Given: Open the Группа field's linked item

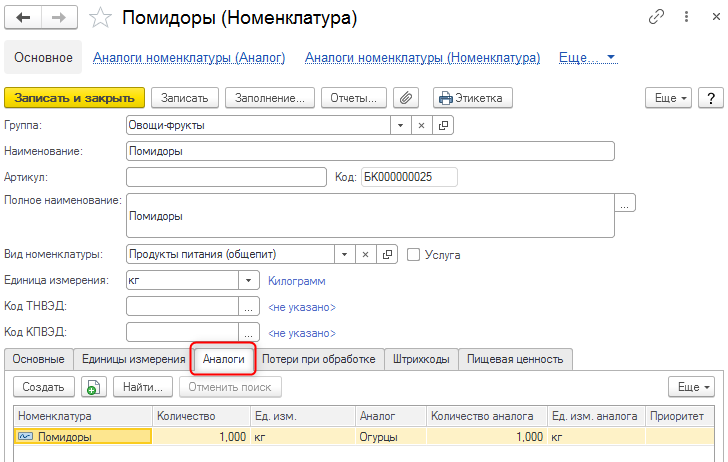Looking at the screenshot, I should (444, 126).
